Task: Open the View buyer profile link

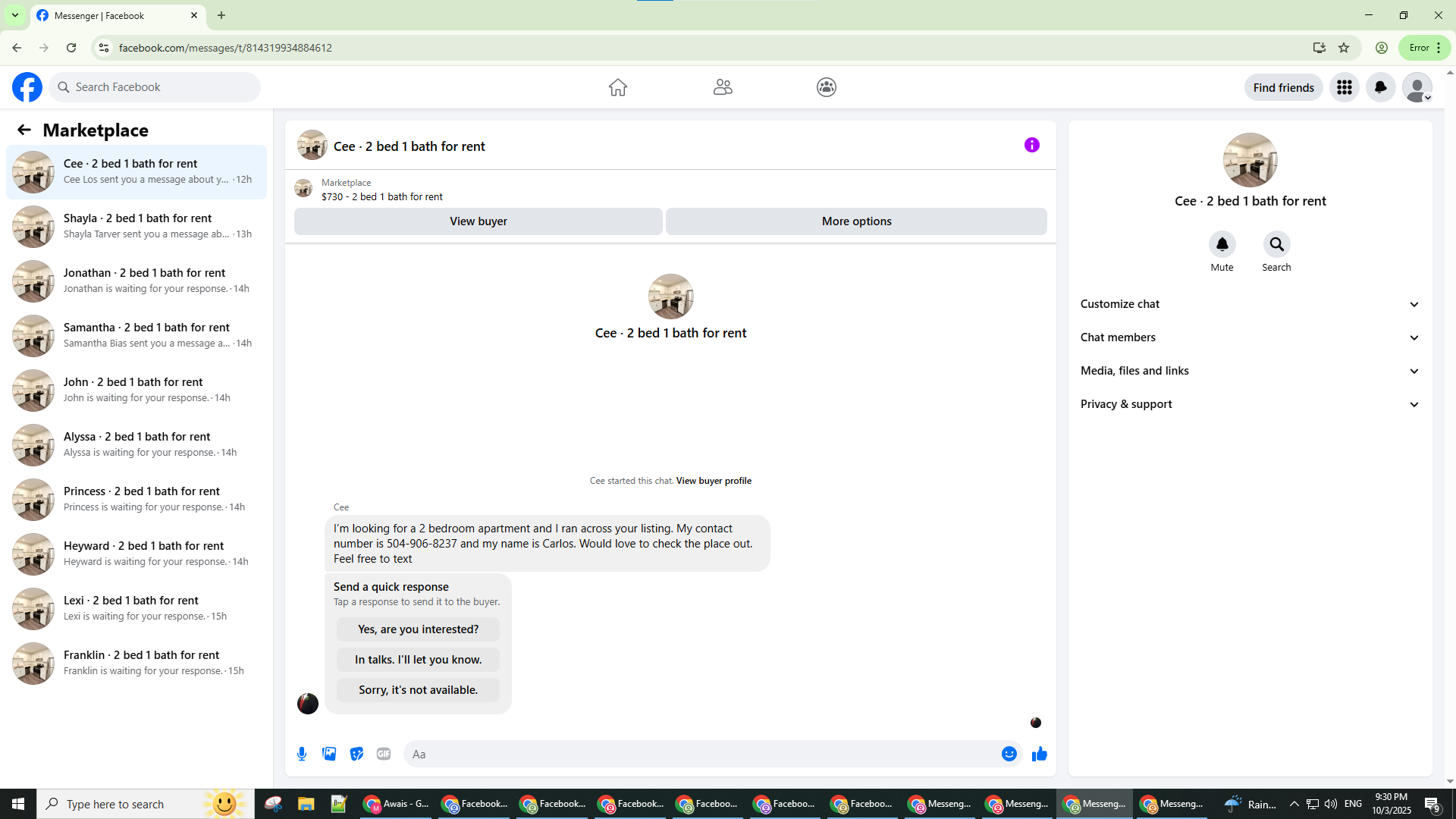Action: (x=714, y=481)
